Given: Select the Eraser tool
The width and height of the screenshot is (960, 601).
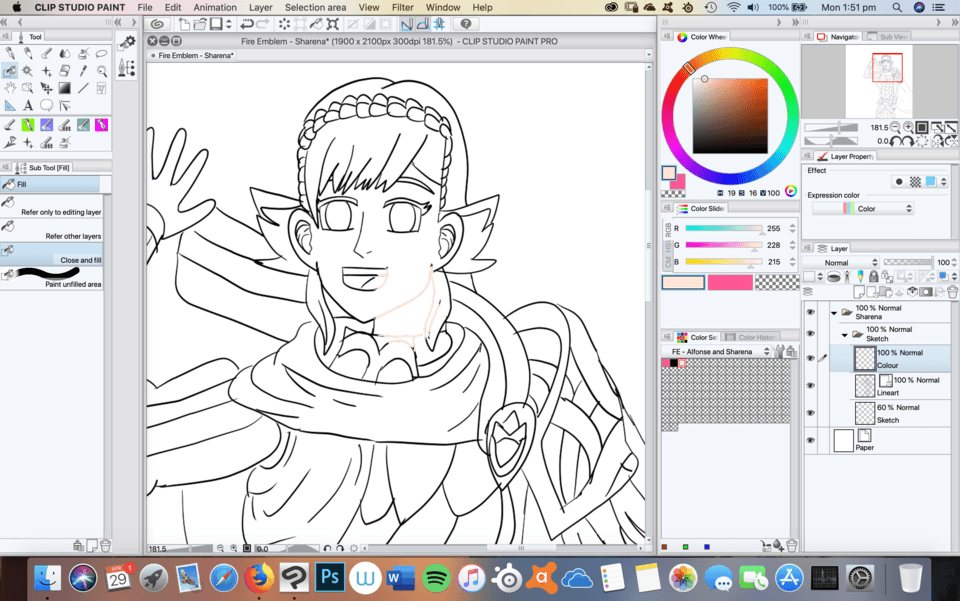Looking at the screenshot, I should pos(65,70).
